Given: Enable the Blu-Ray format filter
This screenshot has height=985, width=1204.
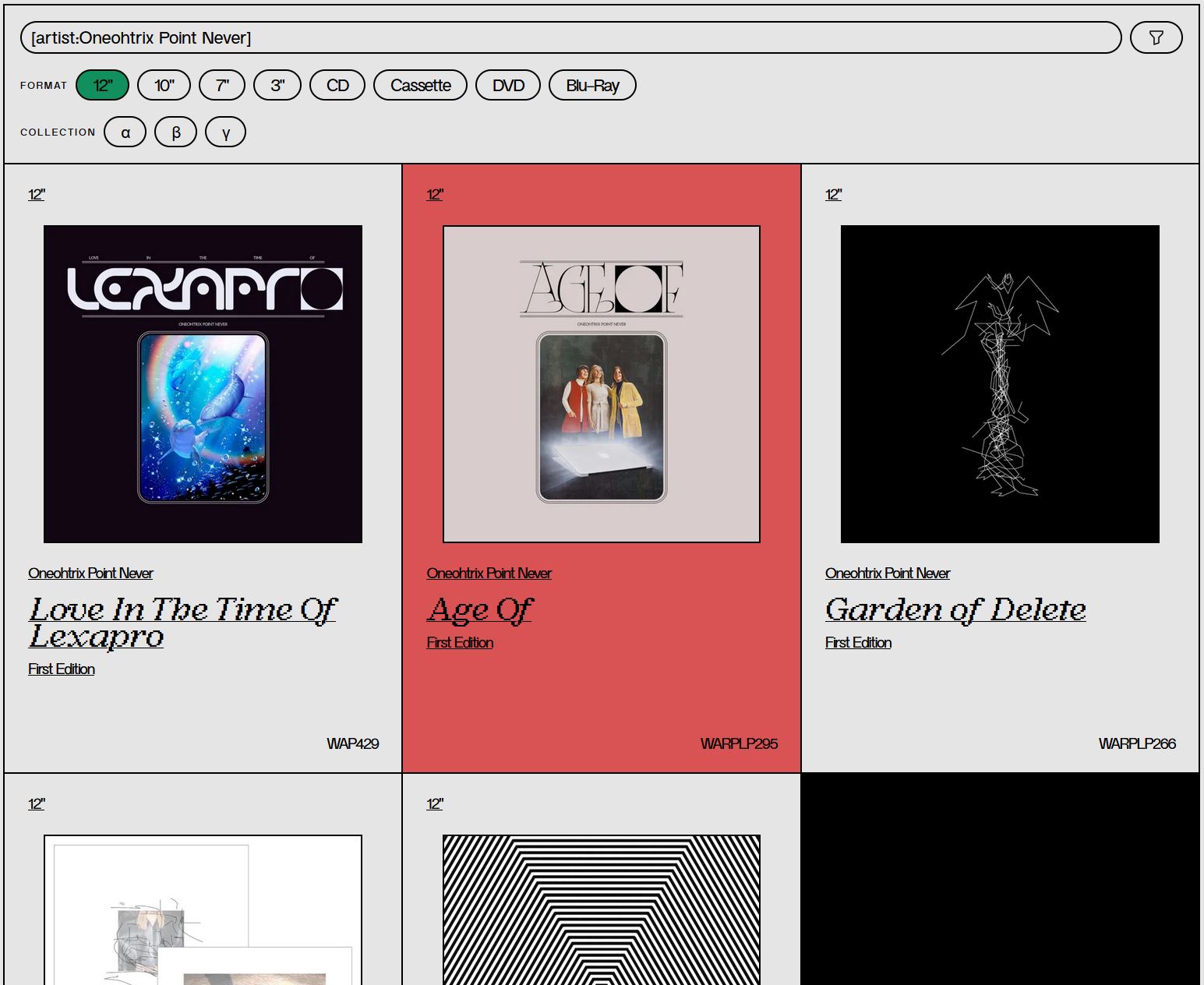Looking at the screenshot, I should click(x=592, y=85).
